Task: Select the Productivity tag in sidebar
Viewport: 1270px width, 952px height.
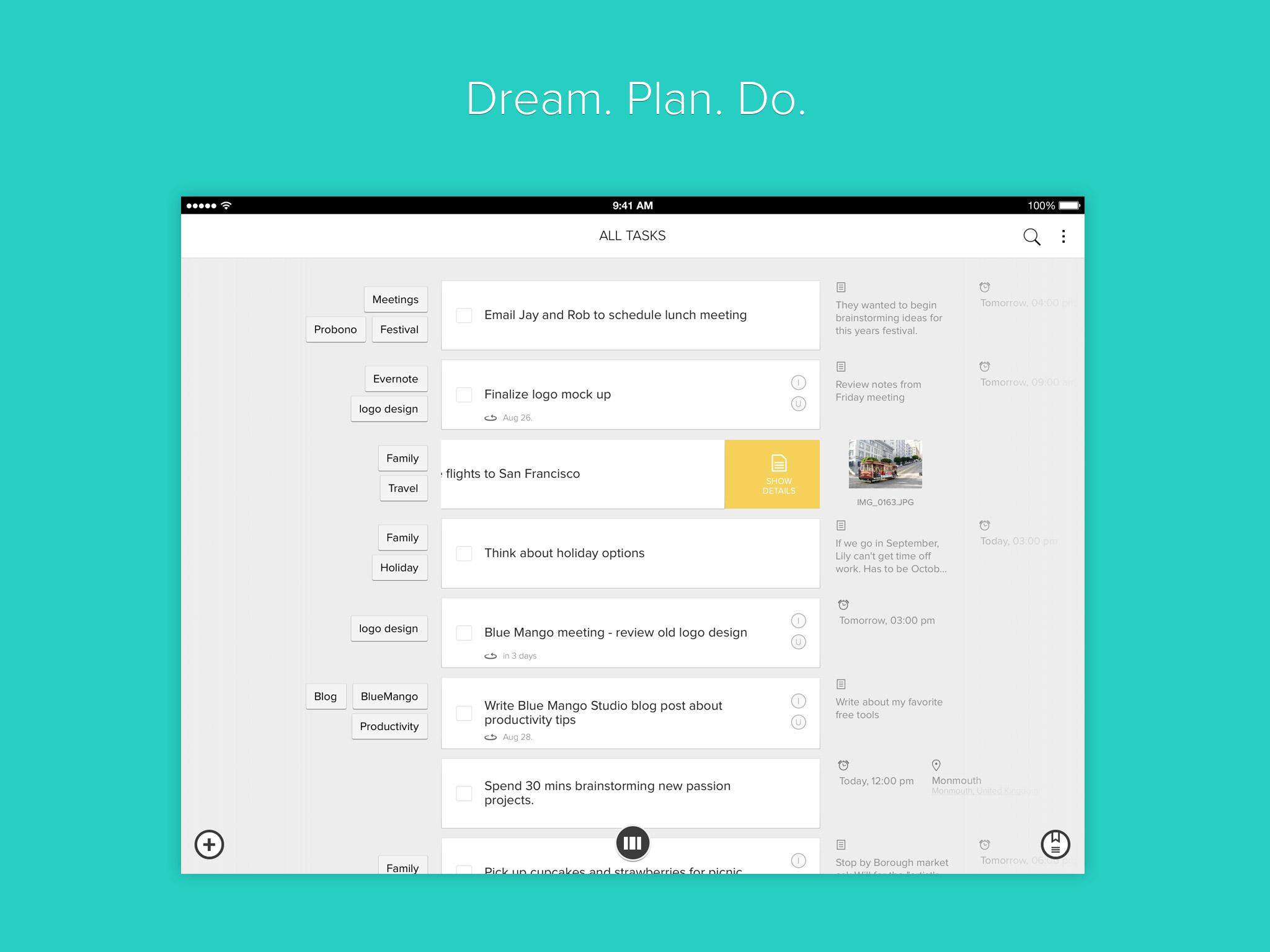Action: (x=390, y=725)
